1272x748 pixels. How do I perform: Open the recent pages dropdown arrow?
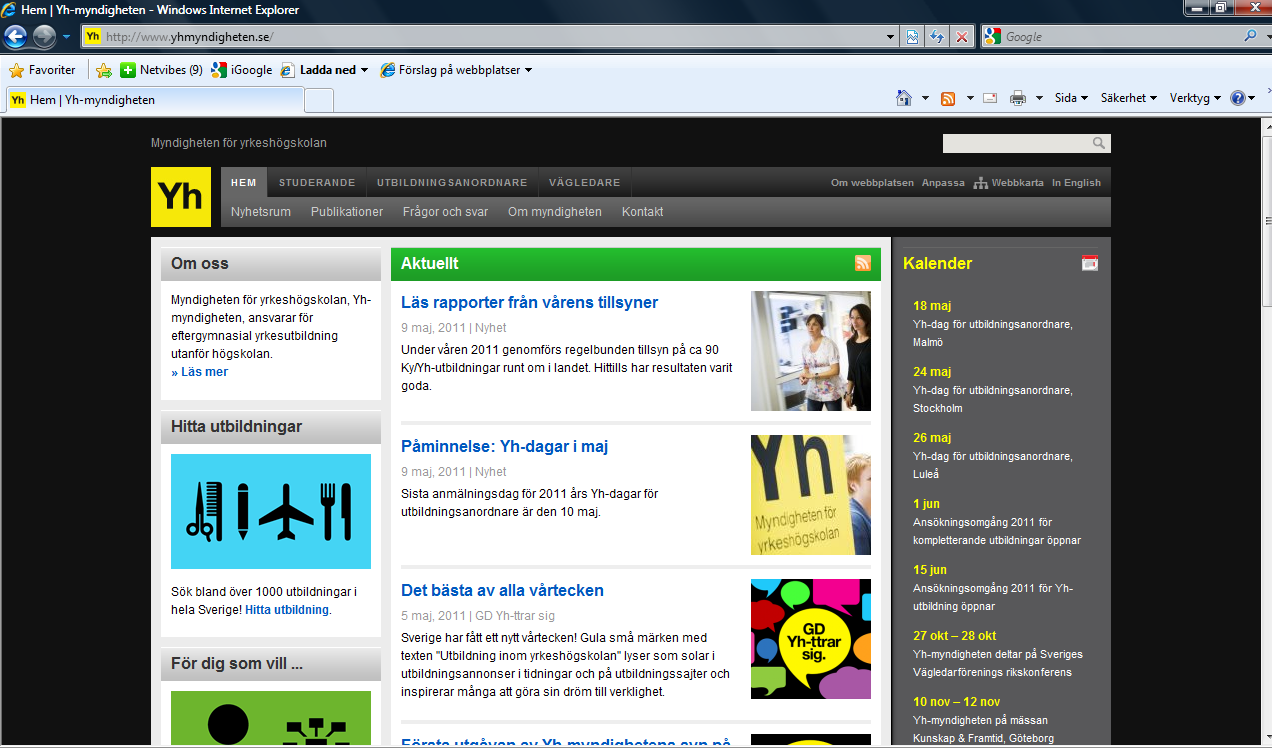[x=66, y=37]
